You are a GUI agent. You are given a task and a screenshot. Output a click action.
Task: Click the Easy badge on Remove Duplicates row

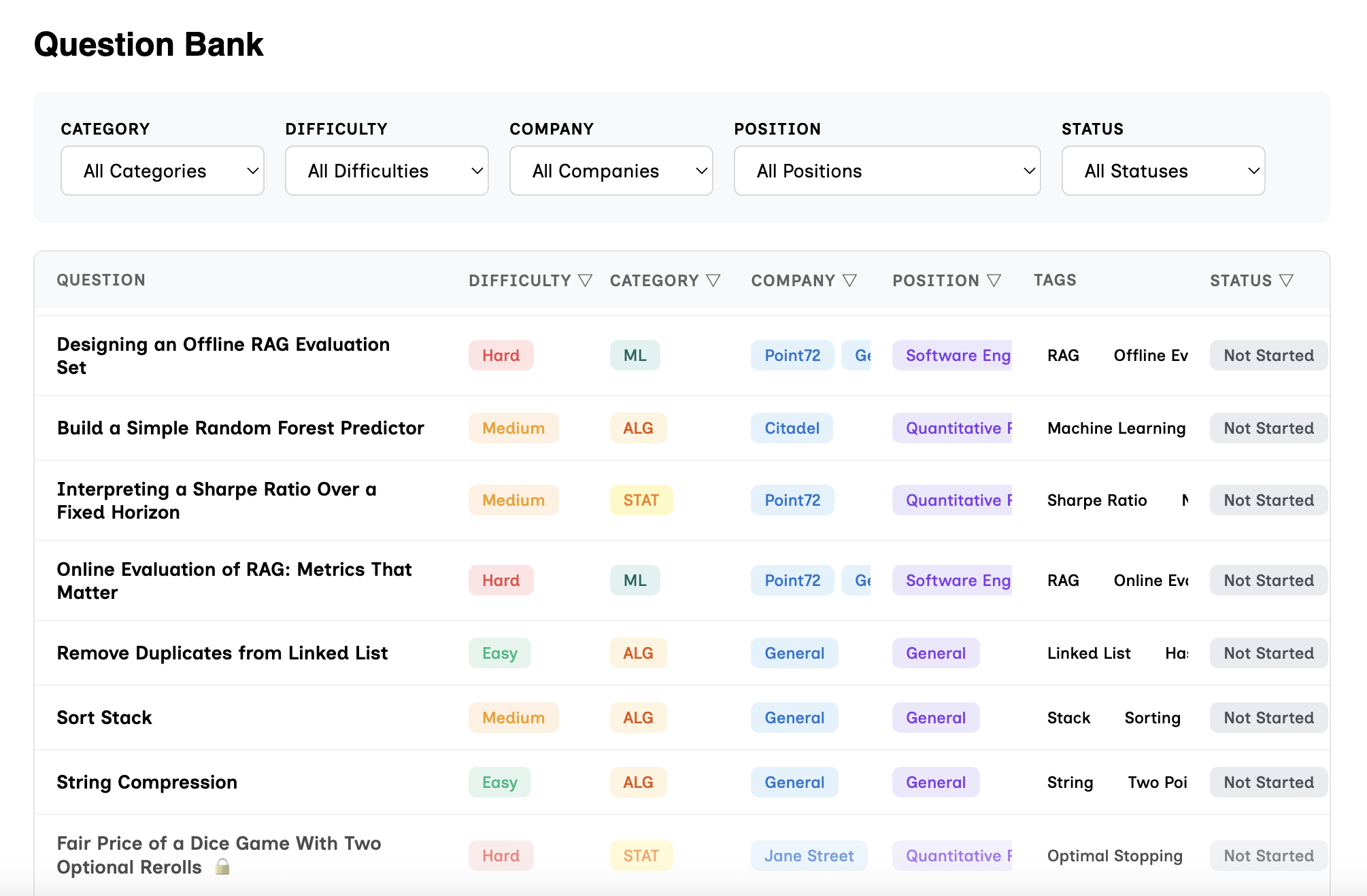(x=499, y=653)
